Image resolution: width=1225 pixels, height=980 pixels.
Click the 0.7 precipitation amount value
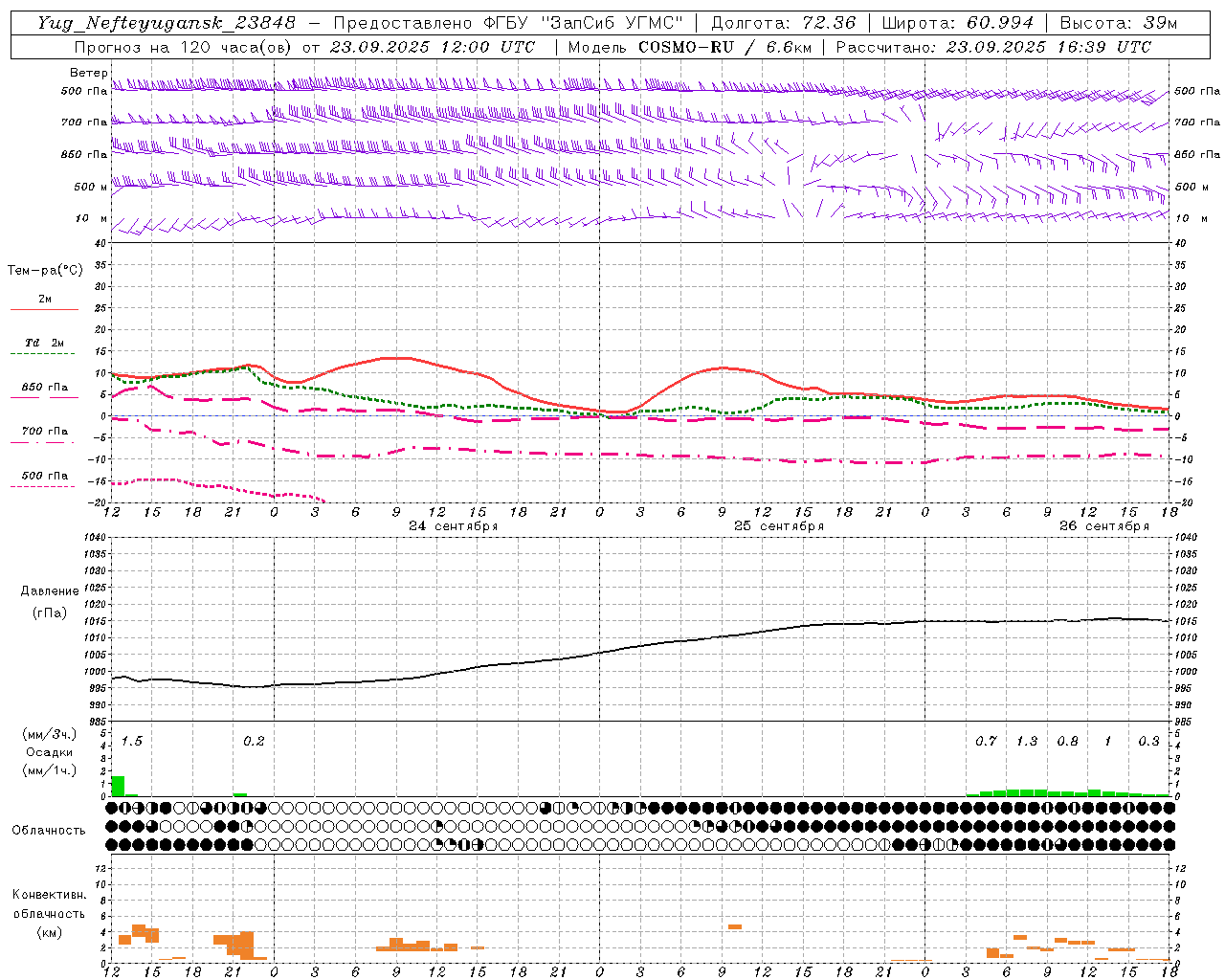(x=987, y=741)
